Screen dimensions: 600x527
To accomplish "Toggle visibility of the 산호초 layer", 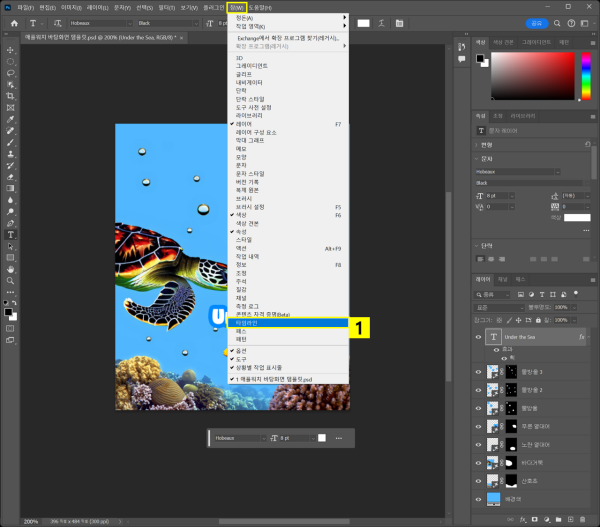I will [x=478, y=480].
